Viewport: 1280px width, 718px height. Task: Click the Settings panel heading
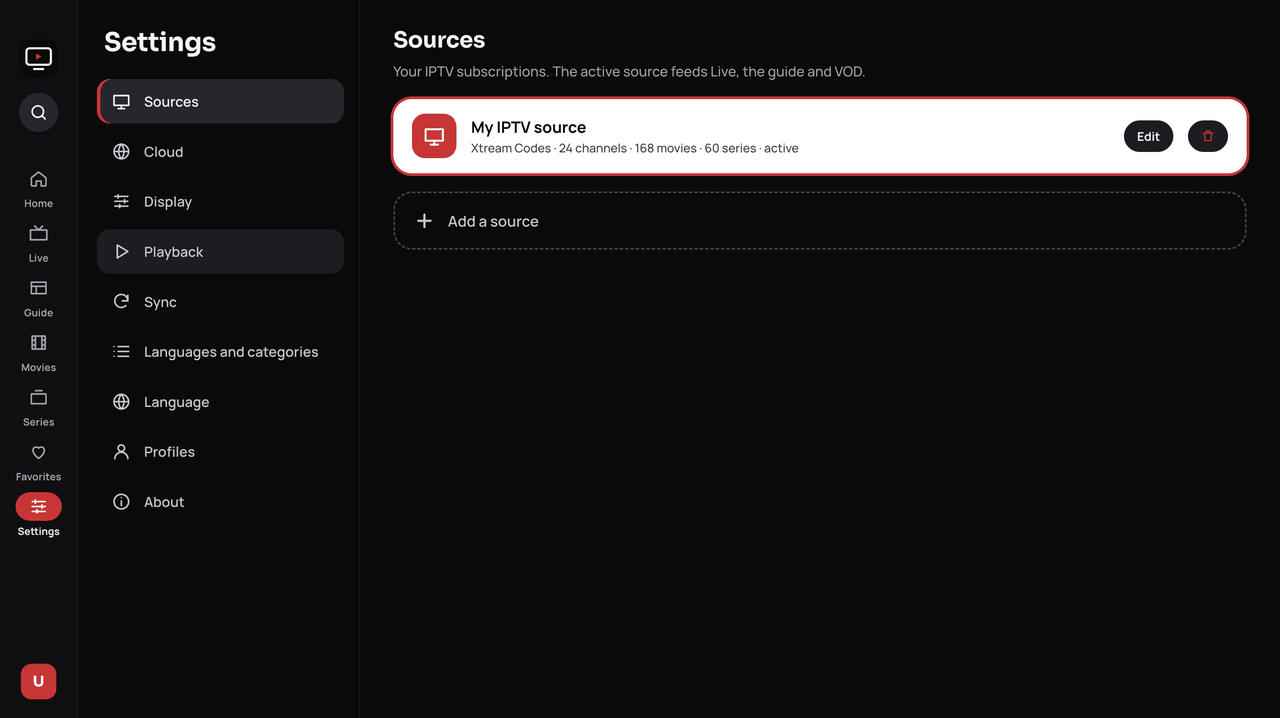click(x=160, y=42)
